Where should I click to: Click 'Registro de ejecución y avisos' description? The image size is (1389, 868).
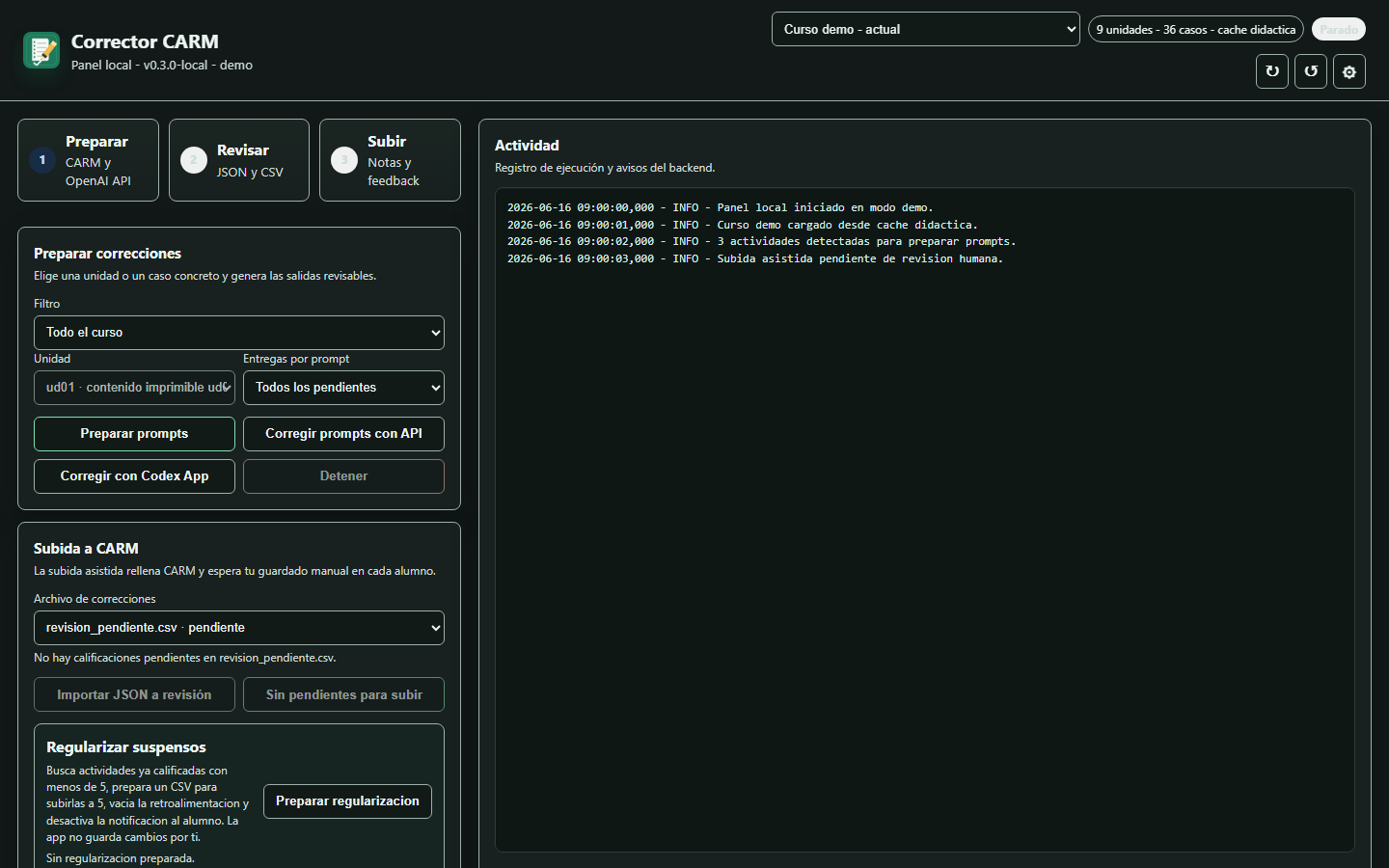click(605, 168)
